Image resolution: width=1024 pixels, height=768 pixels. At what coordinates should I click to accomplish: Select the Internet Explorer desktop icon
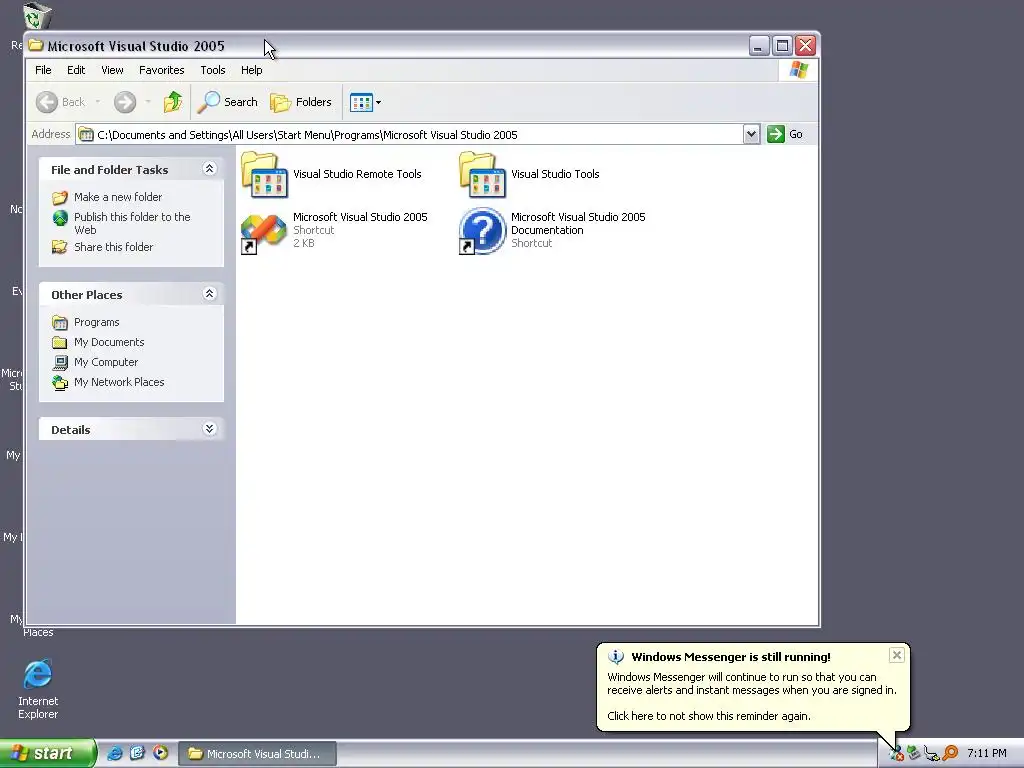38,675
